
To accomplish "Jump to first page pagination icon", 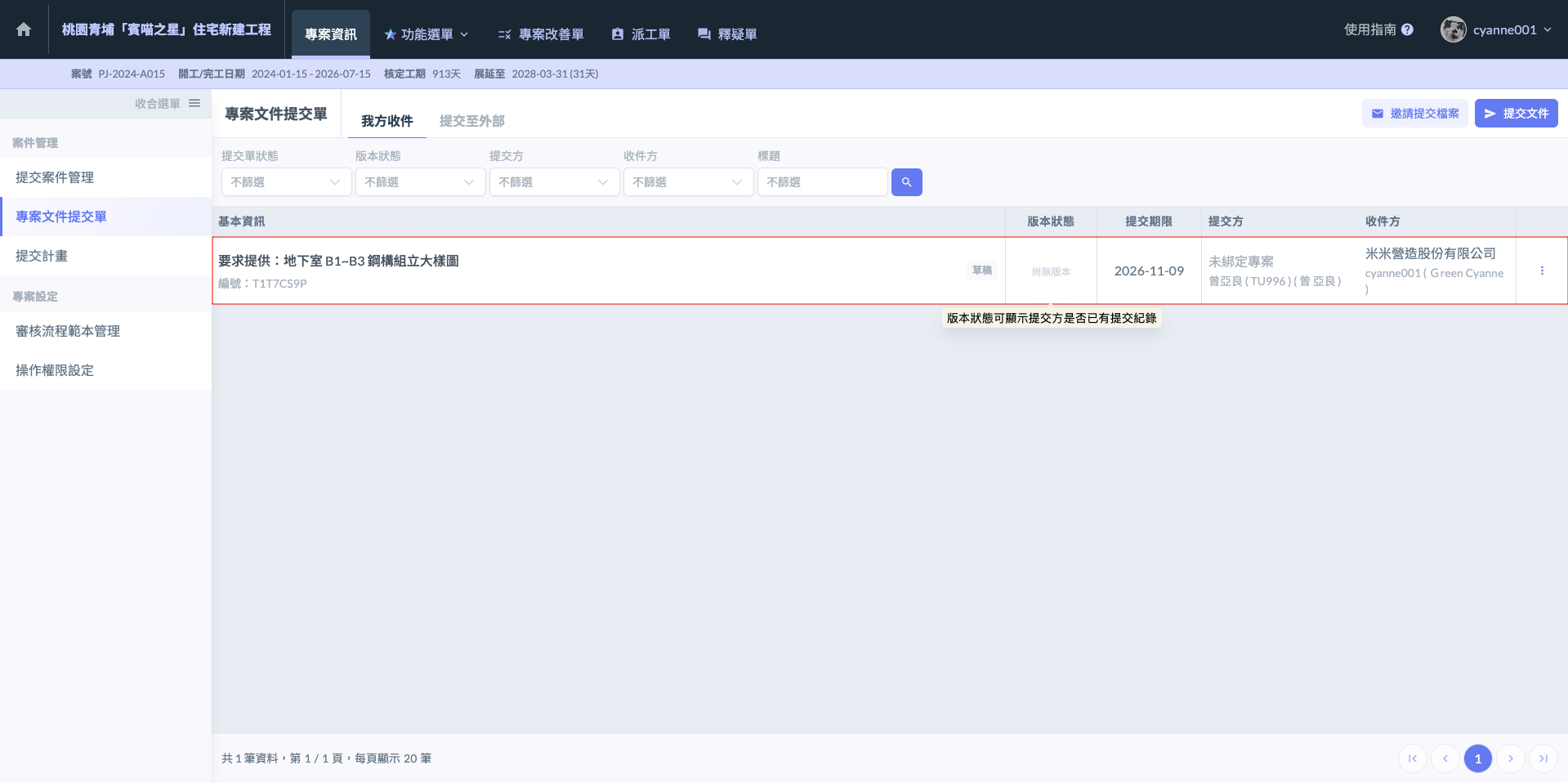I will (x=1413, y=758).
